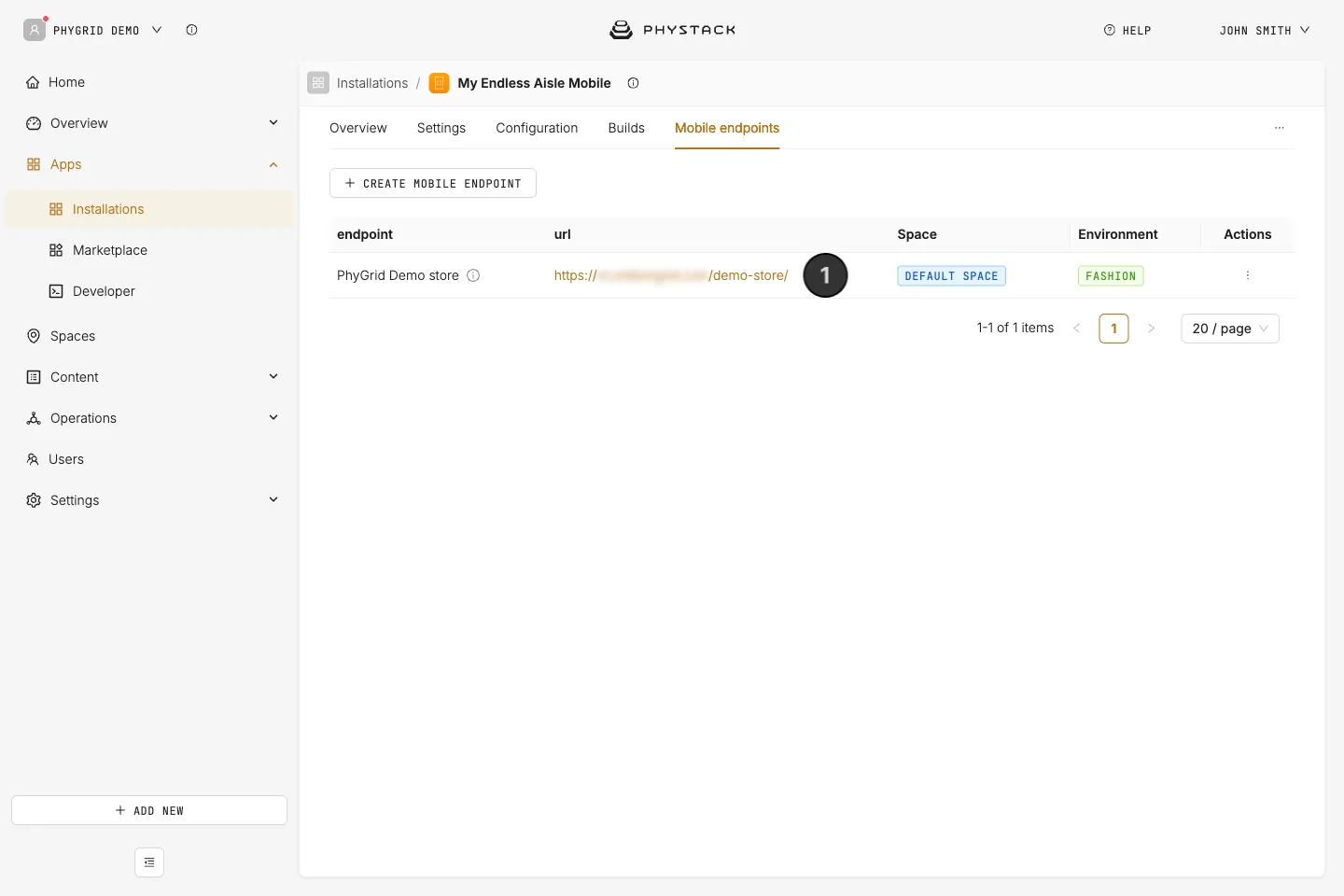
Task: Click the Installations breadcrumb grid icon
Action: point(318,83)
